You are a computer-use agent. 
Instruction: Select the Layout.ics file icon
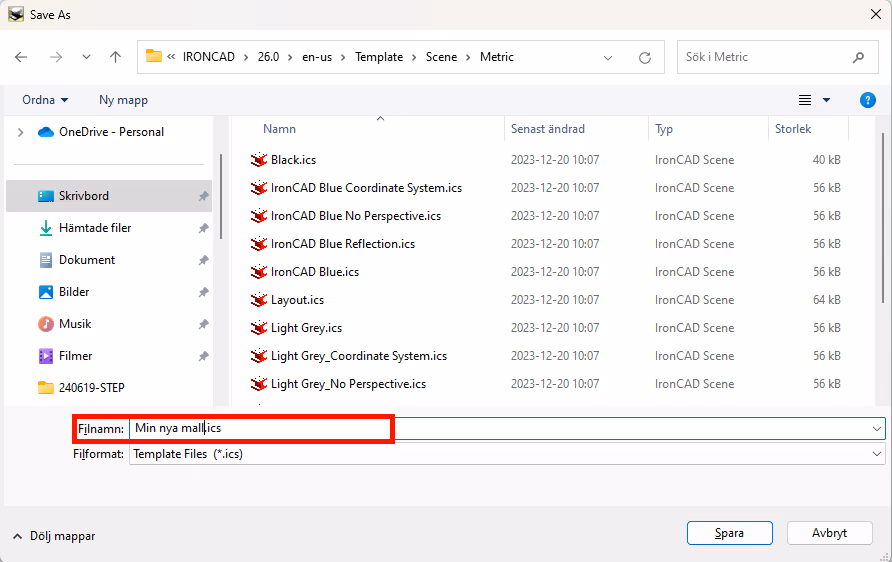tap(259, 300)
